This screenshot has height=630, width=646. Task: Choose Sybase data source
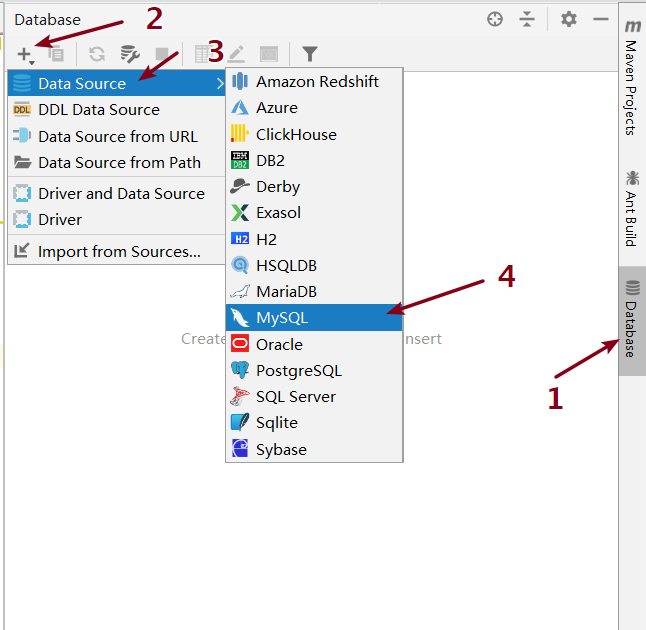click(x=314, y=449)
